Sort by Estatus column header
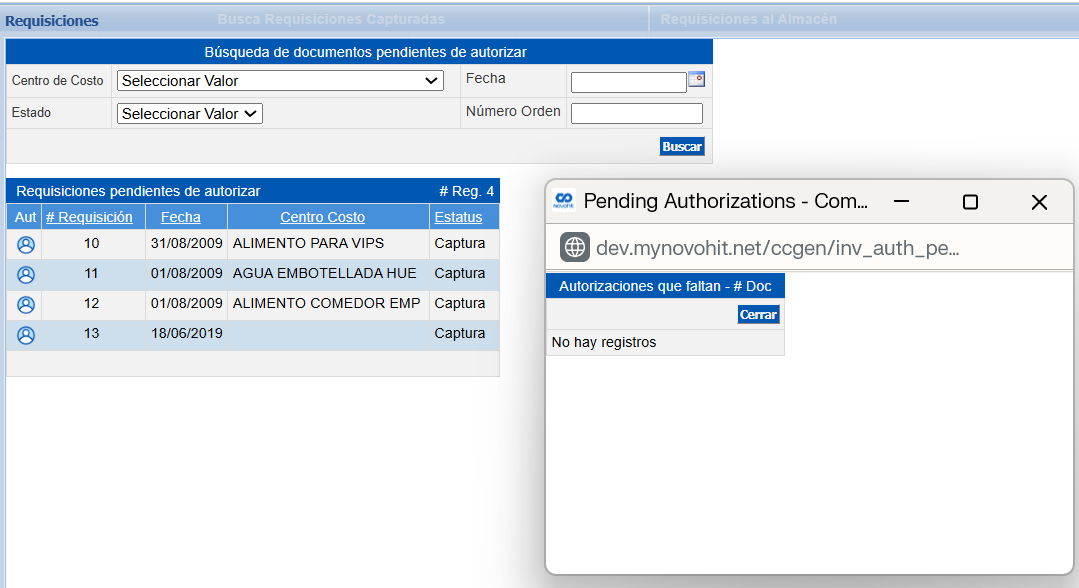 tap(458, 217)
